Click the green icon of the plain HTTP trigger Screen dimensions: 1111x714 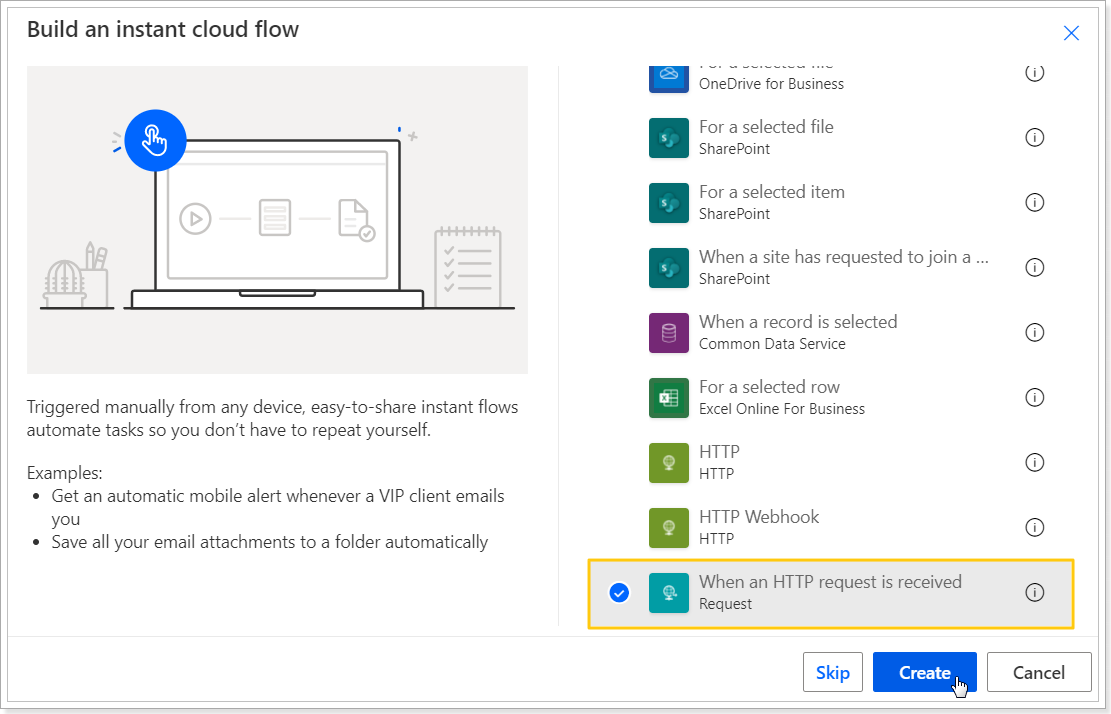point(669,463)
